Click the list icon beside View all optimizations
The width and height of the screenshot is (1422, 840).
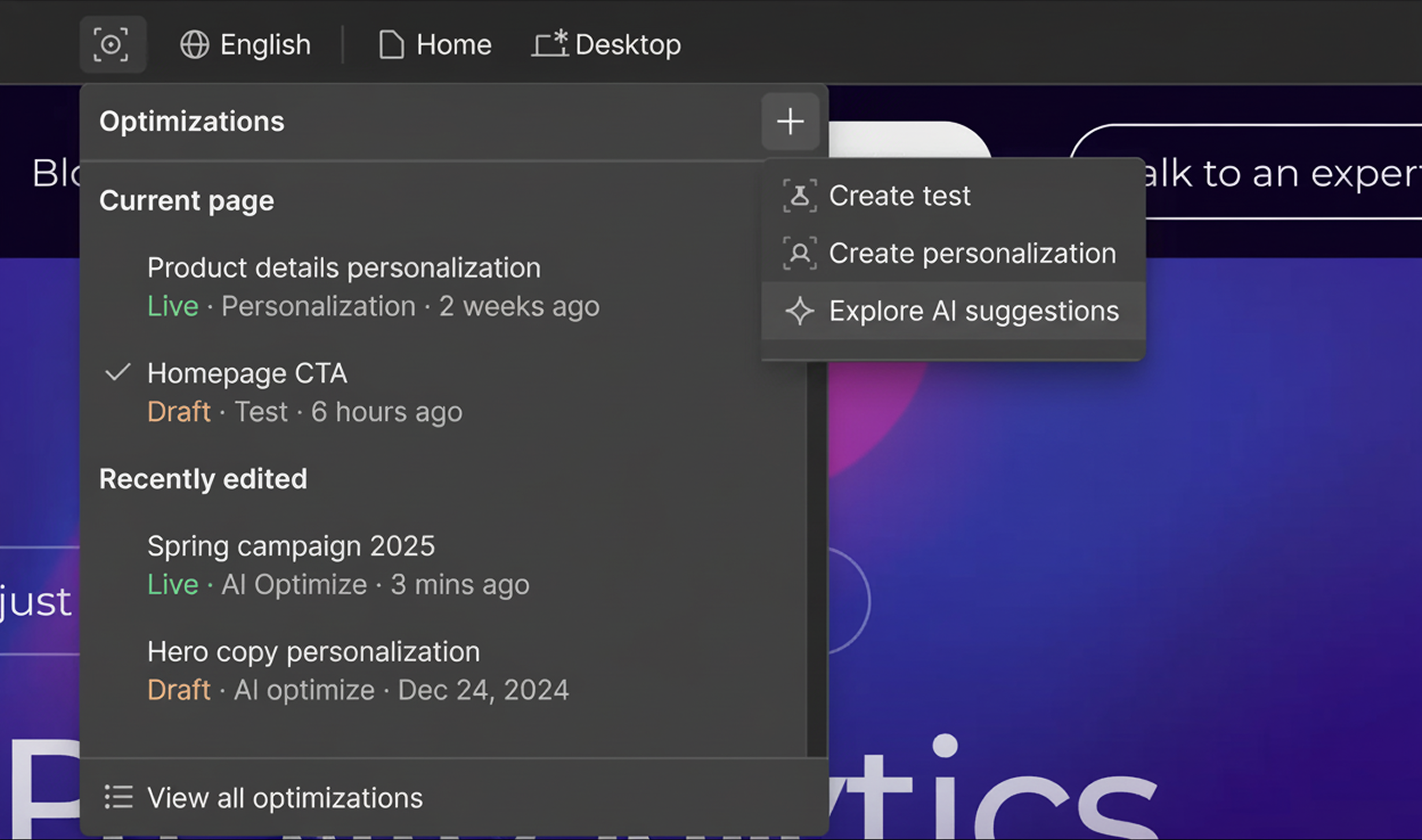118,797
